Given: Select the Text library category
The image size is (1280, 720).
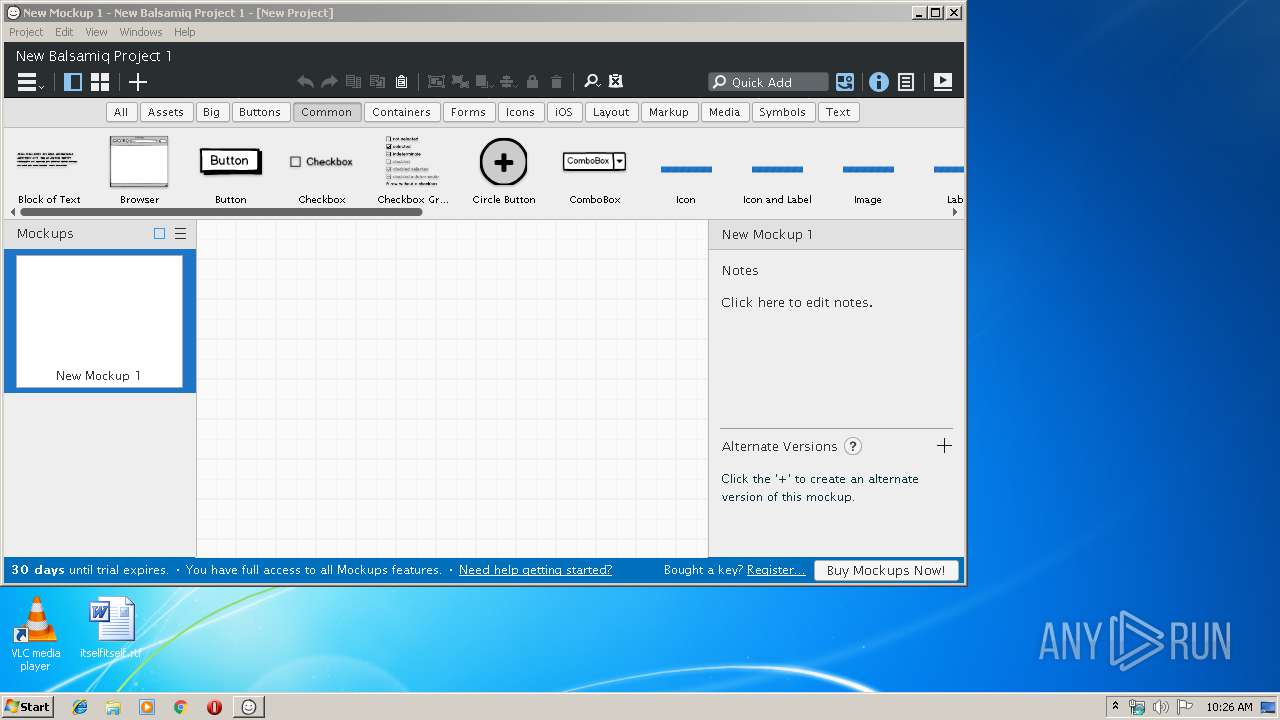Looking at the screenshot, I should [x=838, y=112].
